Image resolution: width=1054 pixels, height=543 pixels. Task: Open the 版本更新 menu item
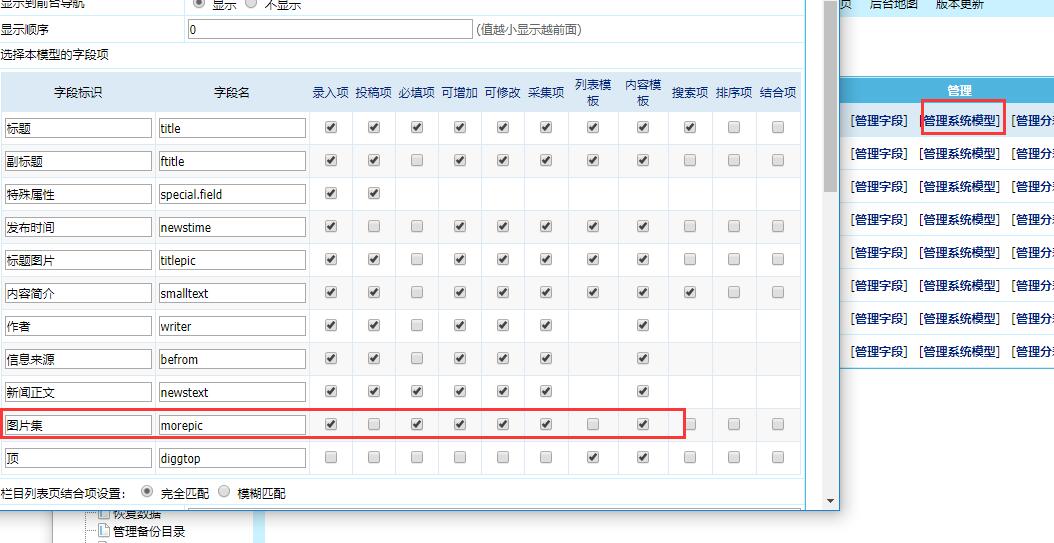959,5
